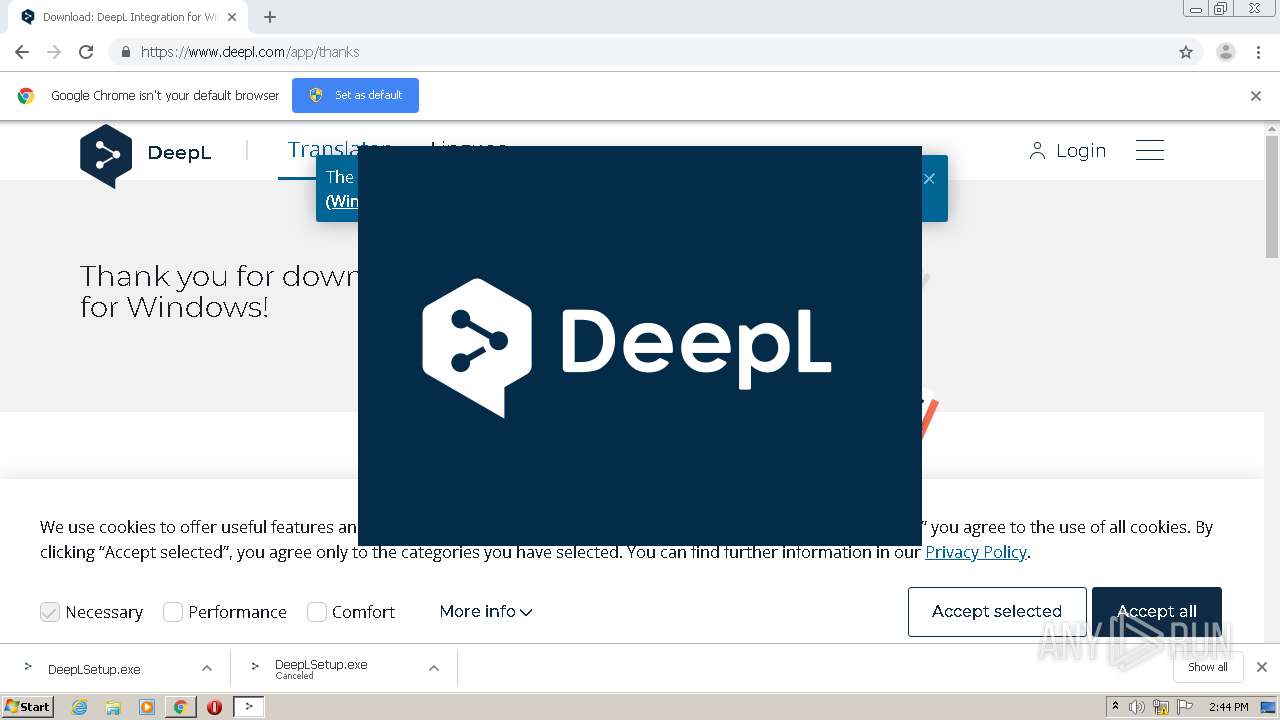Viewport: 1280px width, 720px height.
Task: Open media player icon in taskbar
Action: (x=147, y=707)
